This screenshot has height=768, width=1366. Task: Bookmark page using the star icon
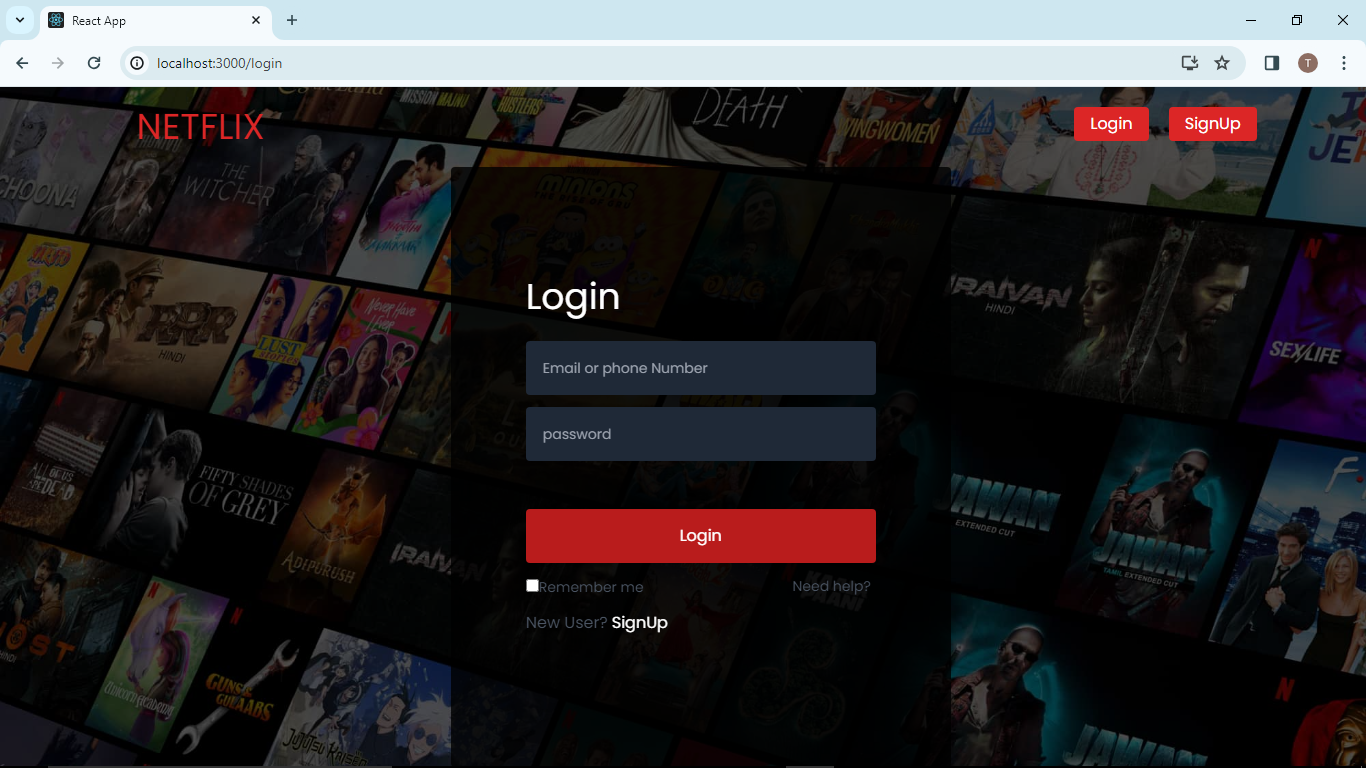tap(1222, 63)
